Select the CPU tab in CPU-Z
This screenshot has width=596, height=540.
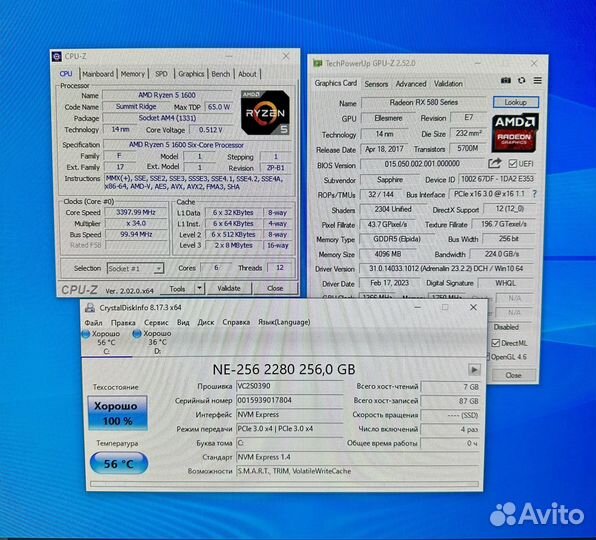point(66,74)
